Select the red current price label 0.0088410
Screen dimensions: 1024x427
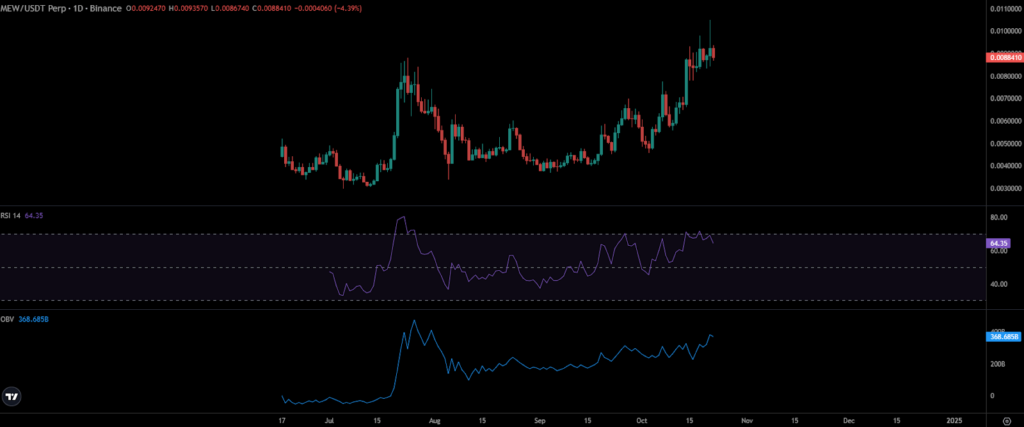coord(1003,57)
